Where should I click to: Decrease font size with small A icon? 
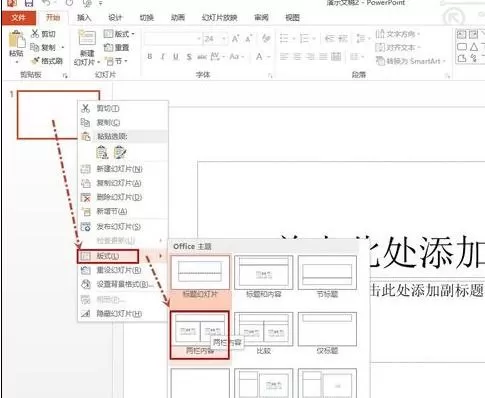tap(248, 39)
